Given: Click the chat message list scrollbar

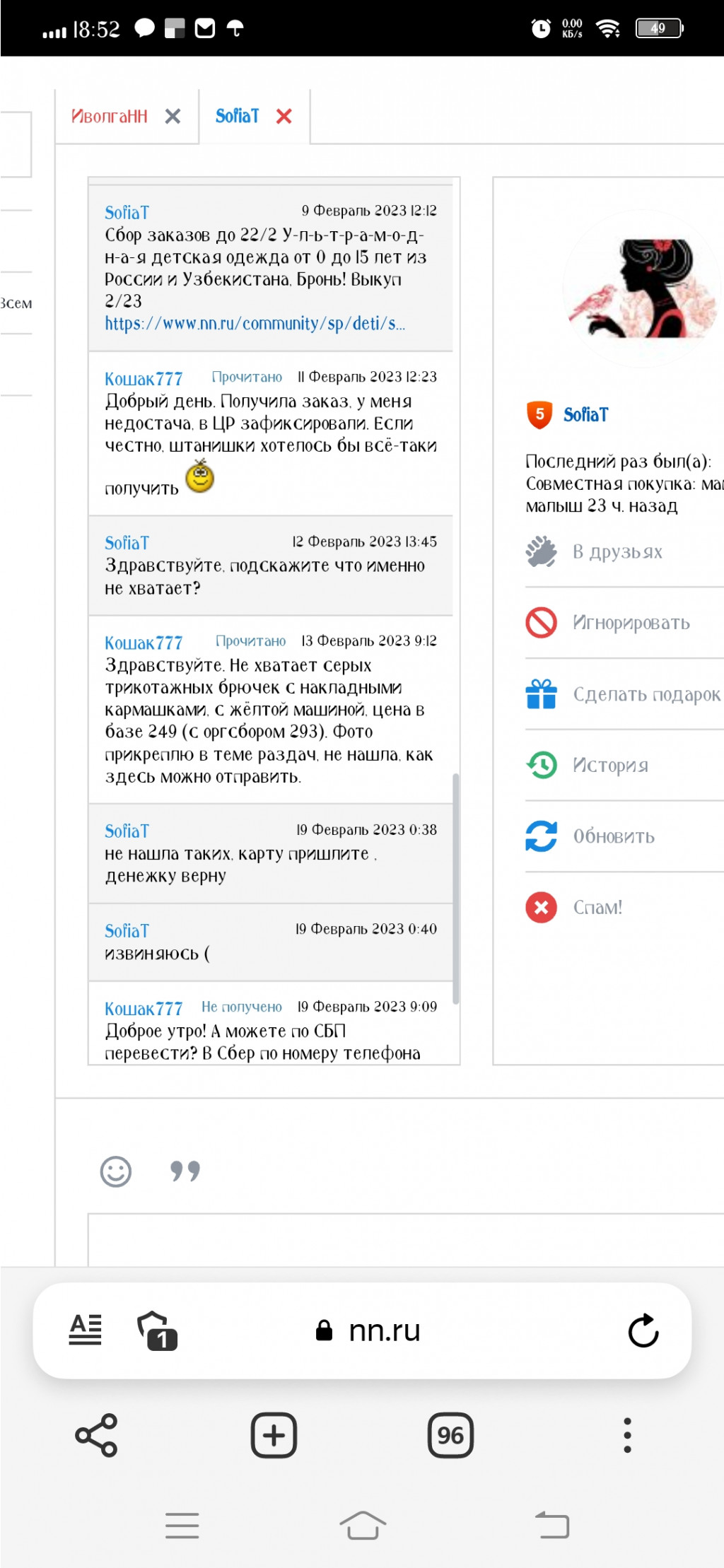Looking at the screenshot, I should tap(456, 889).
